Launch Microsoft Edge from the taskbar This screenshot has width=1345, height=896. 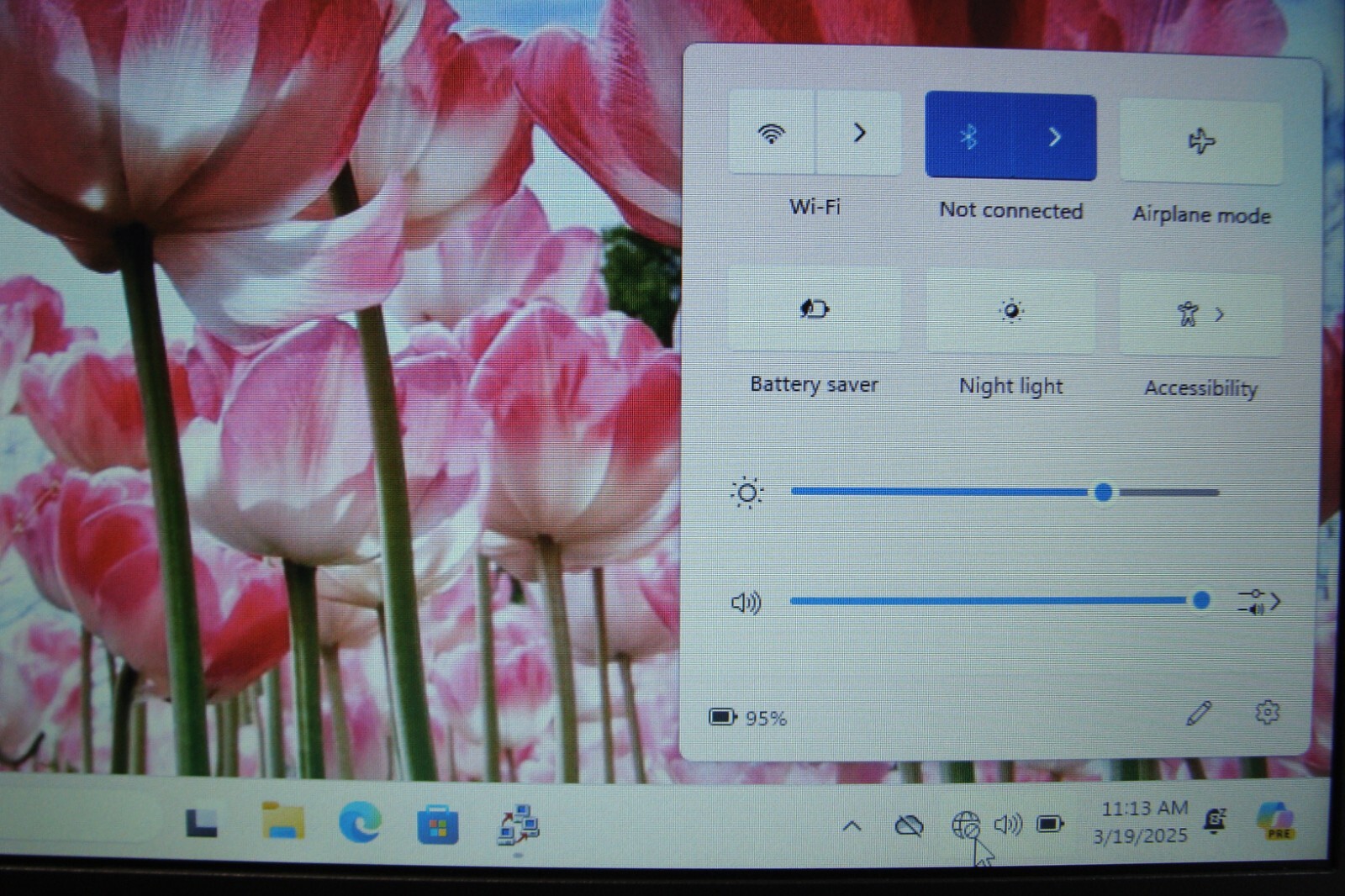pyautogui.click(x=360, y=822)
